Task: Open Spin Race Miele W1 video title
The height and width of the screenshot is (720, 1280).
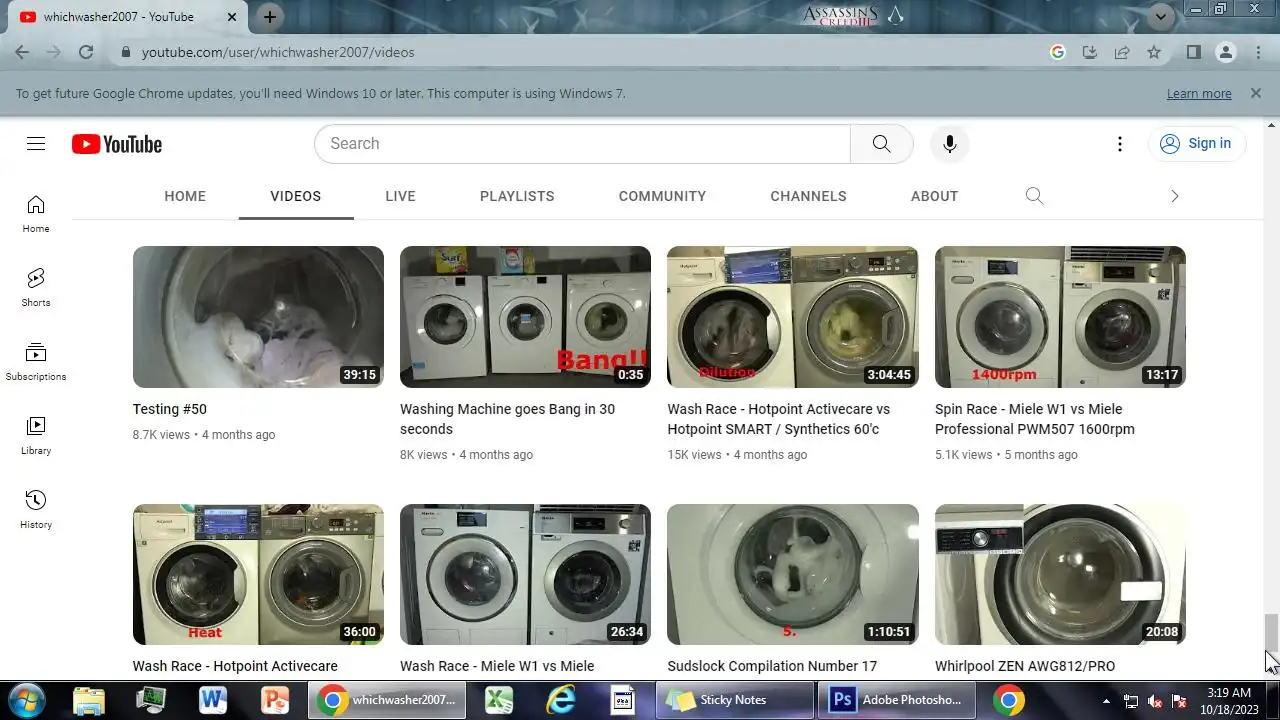Action: click(1035, 419)
